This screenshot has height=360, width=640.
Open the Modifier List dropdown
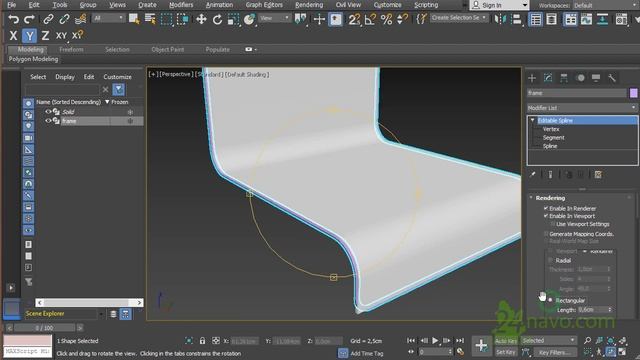tap(582, 108)
